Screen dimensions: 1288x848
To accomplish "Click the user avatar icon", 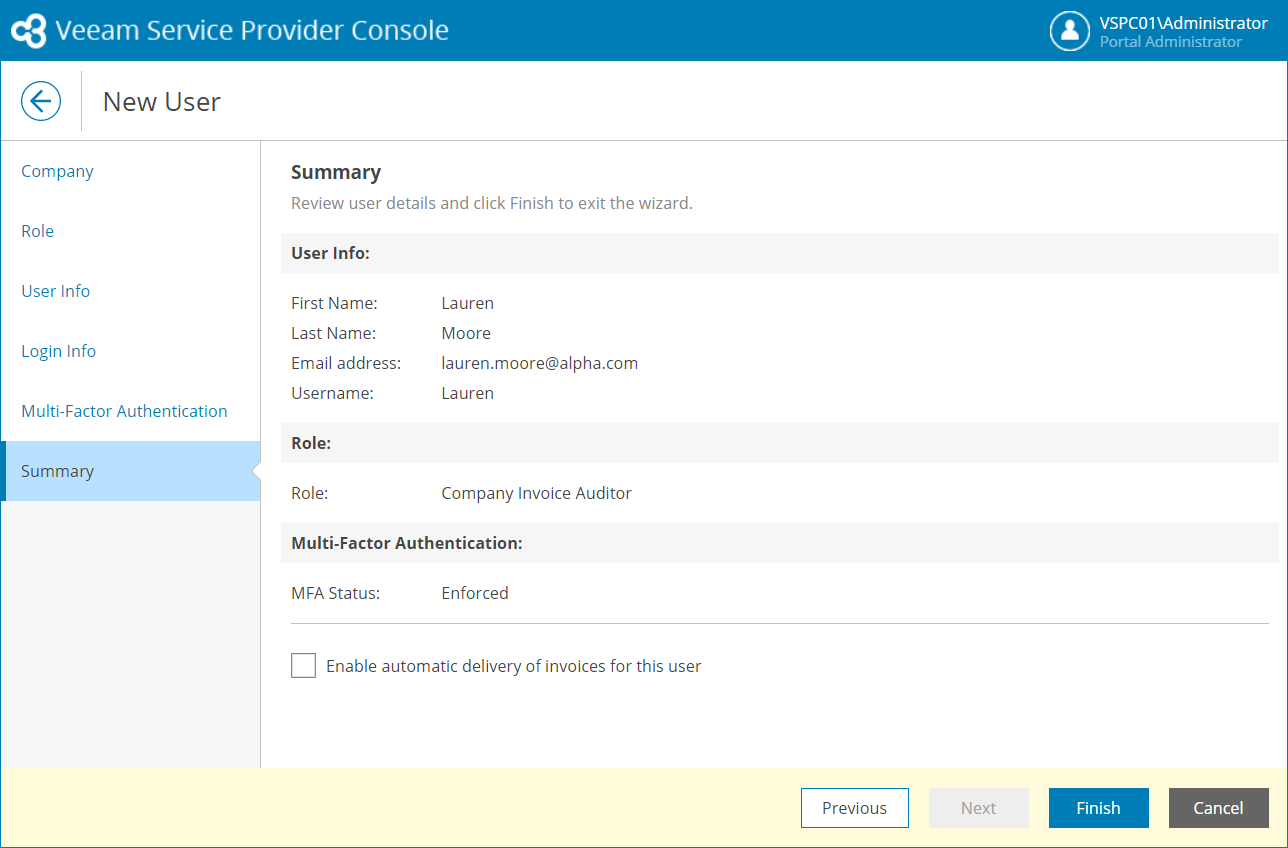I will coord(1069,31).
